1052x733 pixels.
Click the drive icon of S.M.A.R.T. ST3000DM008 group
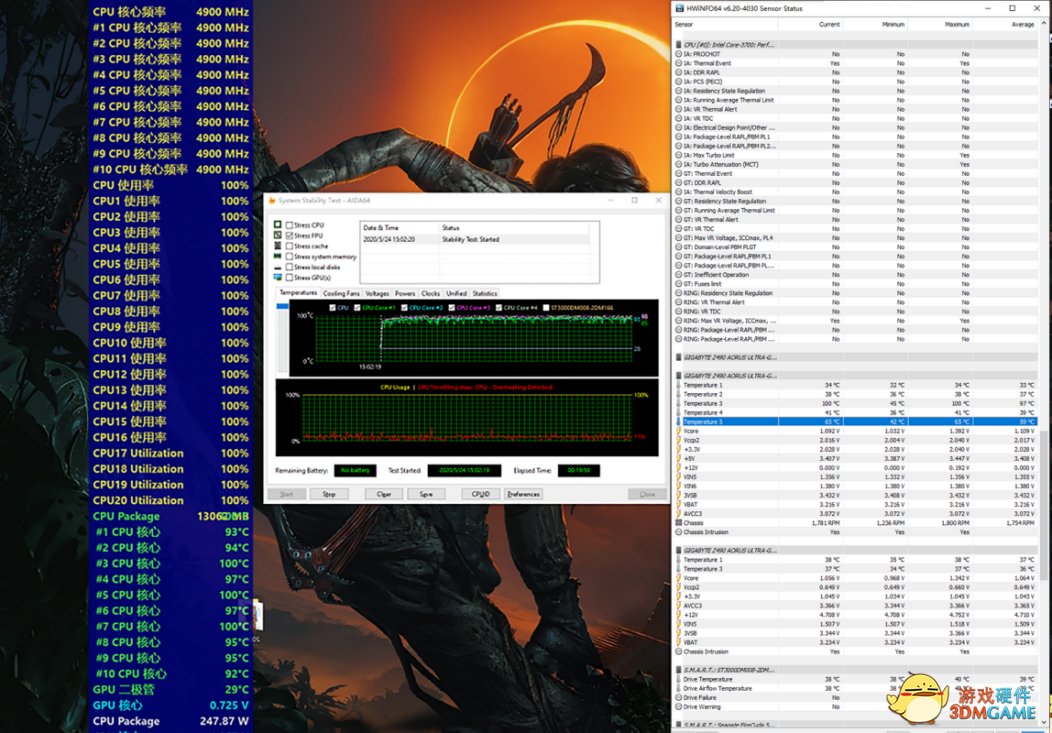coord(678,669)
